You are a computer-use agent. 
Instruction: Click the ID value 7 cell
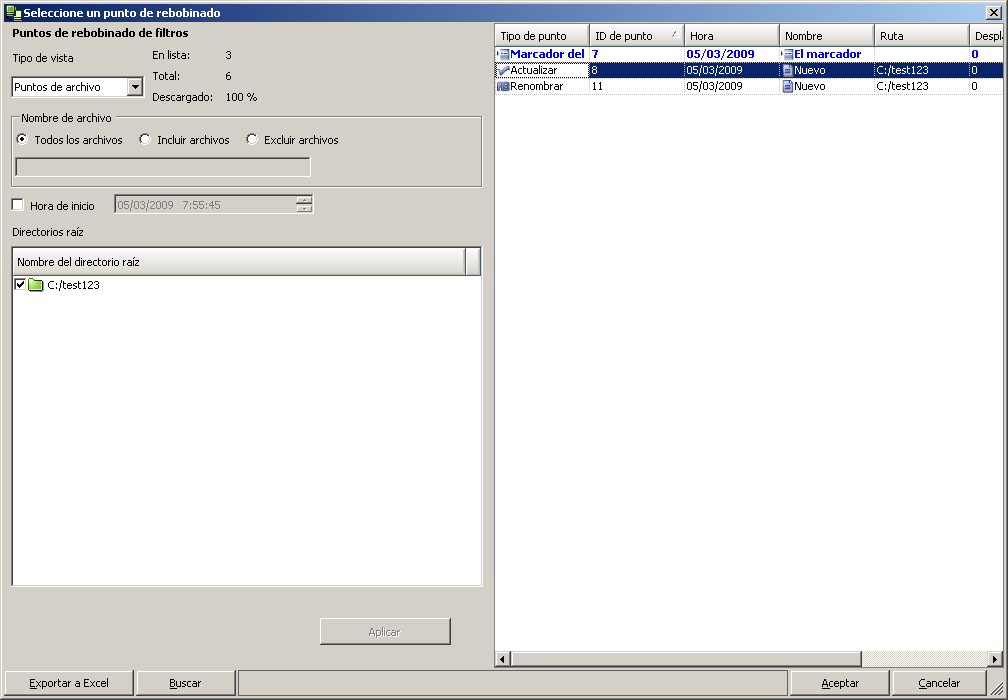pyautogui.click(x=636, y=55)
